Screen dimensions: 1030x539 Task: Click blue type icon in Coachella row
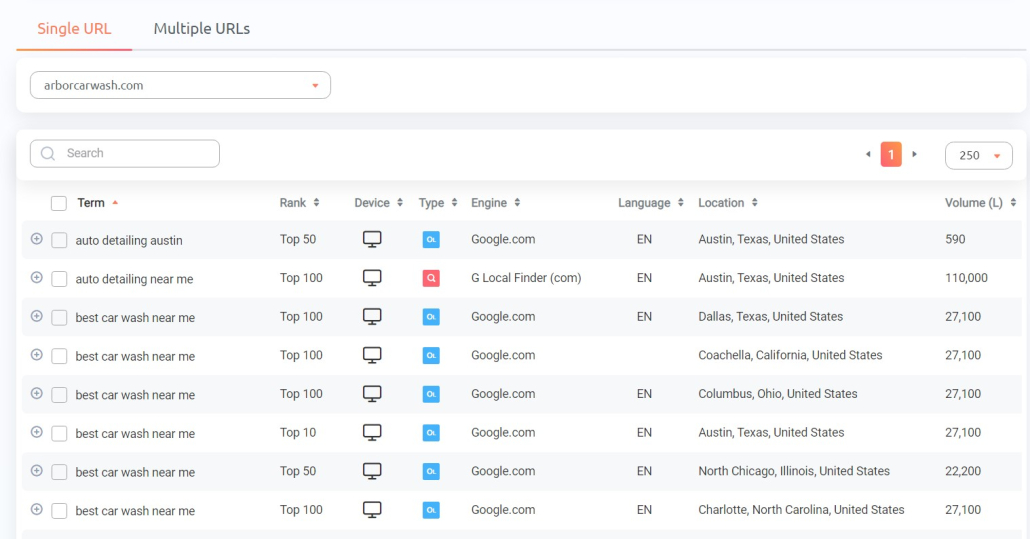(x=431, y=356)
